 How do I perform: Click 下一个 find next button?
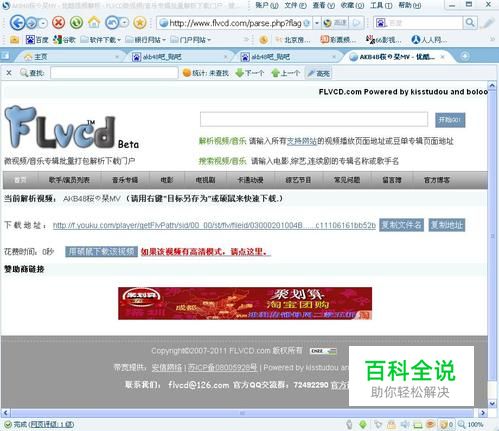250,73
